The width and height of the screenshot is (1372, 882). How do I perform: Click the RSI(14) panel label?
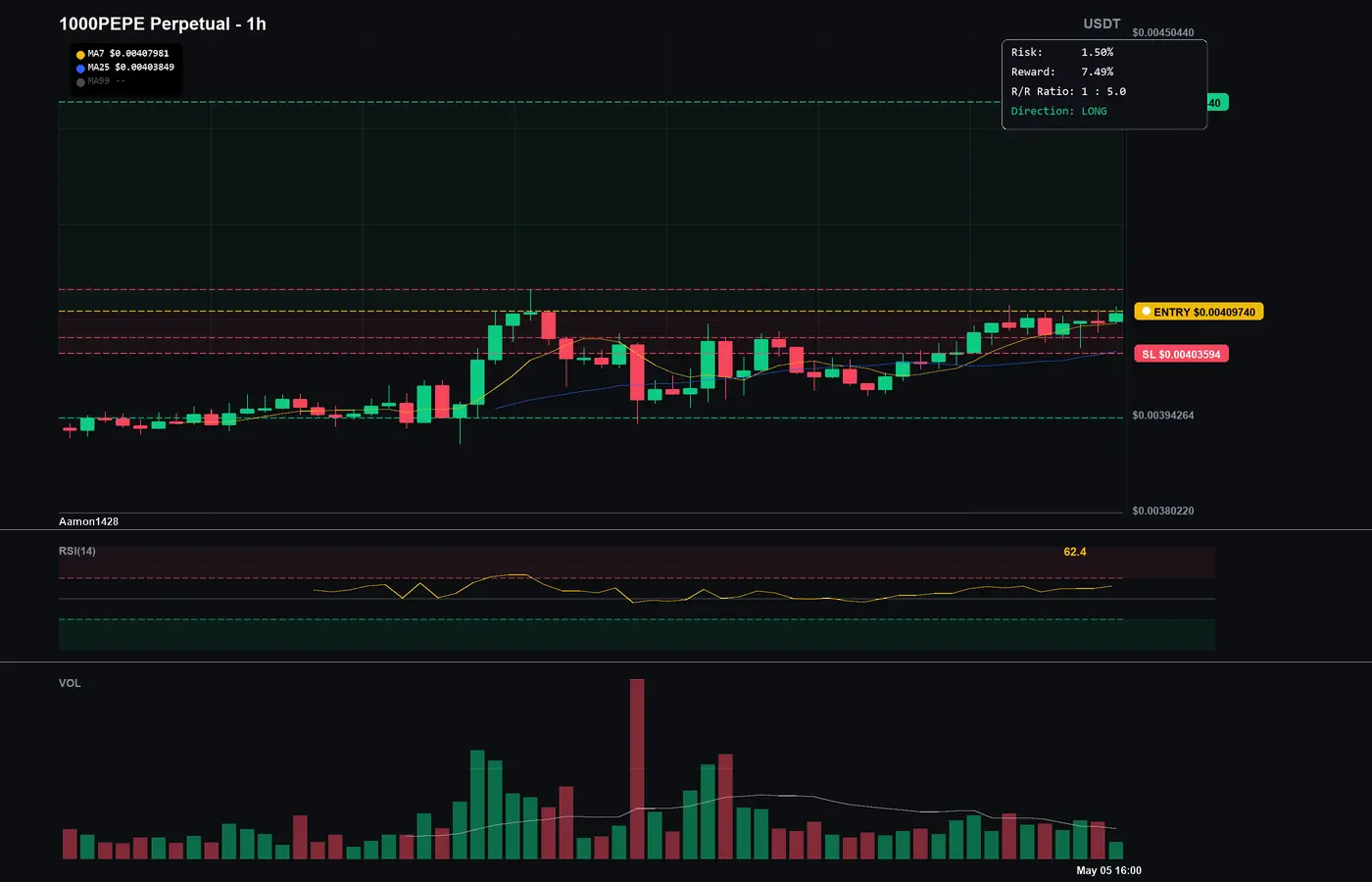pyautogui.click(x=77, y=551)
